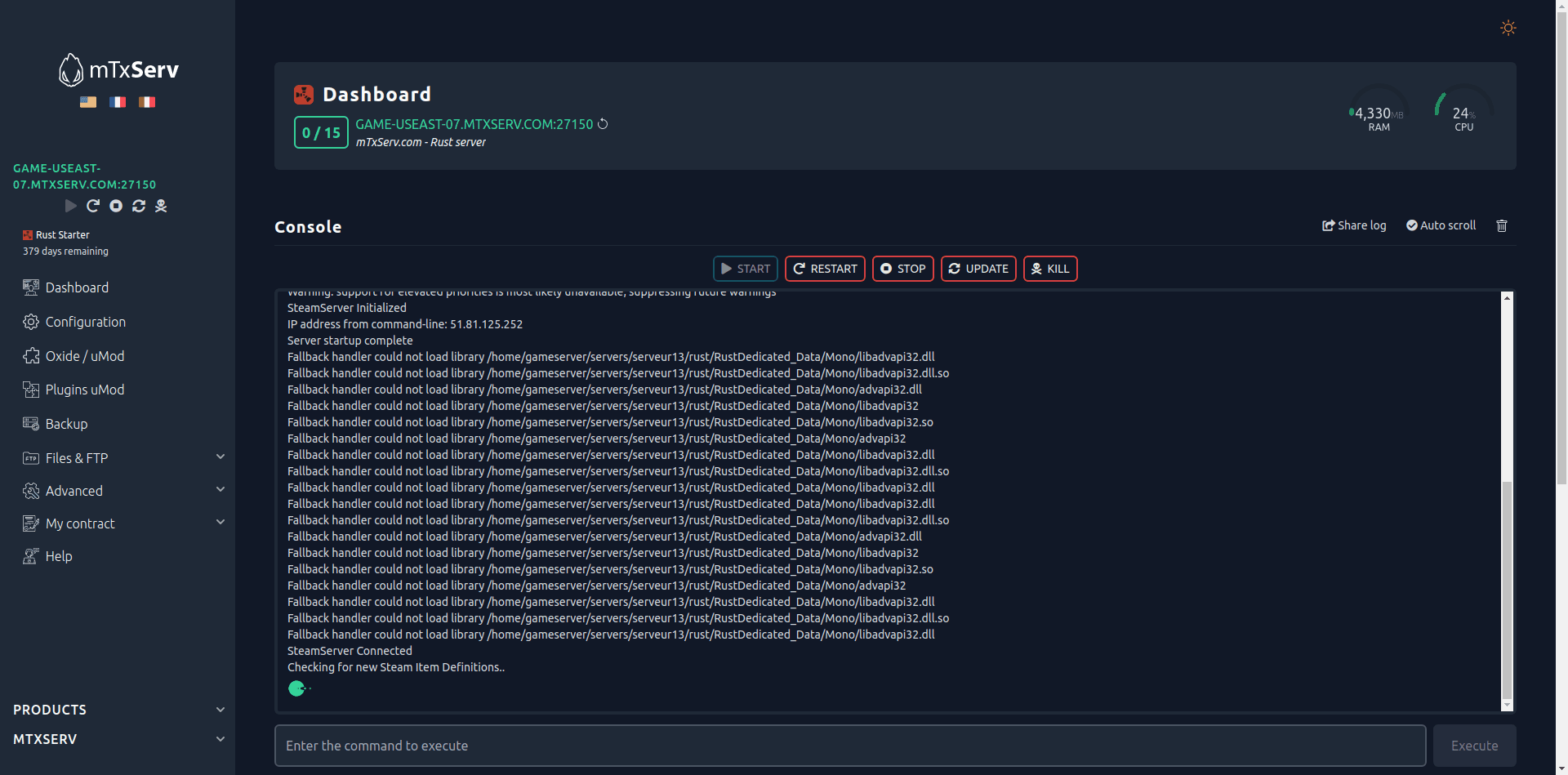Click sidebar kill skull icon

[161, 206]
